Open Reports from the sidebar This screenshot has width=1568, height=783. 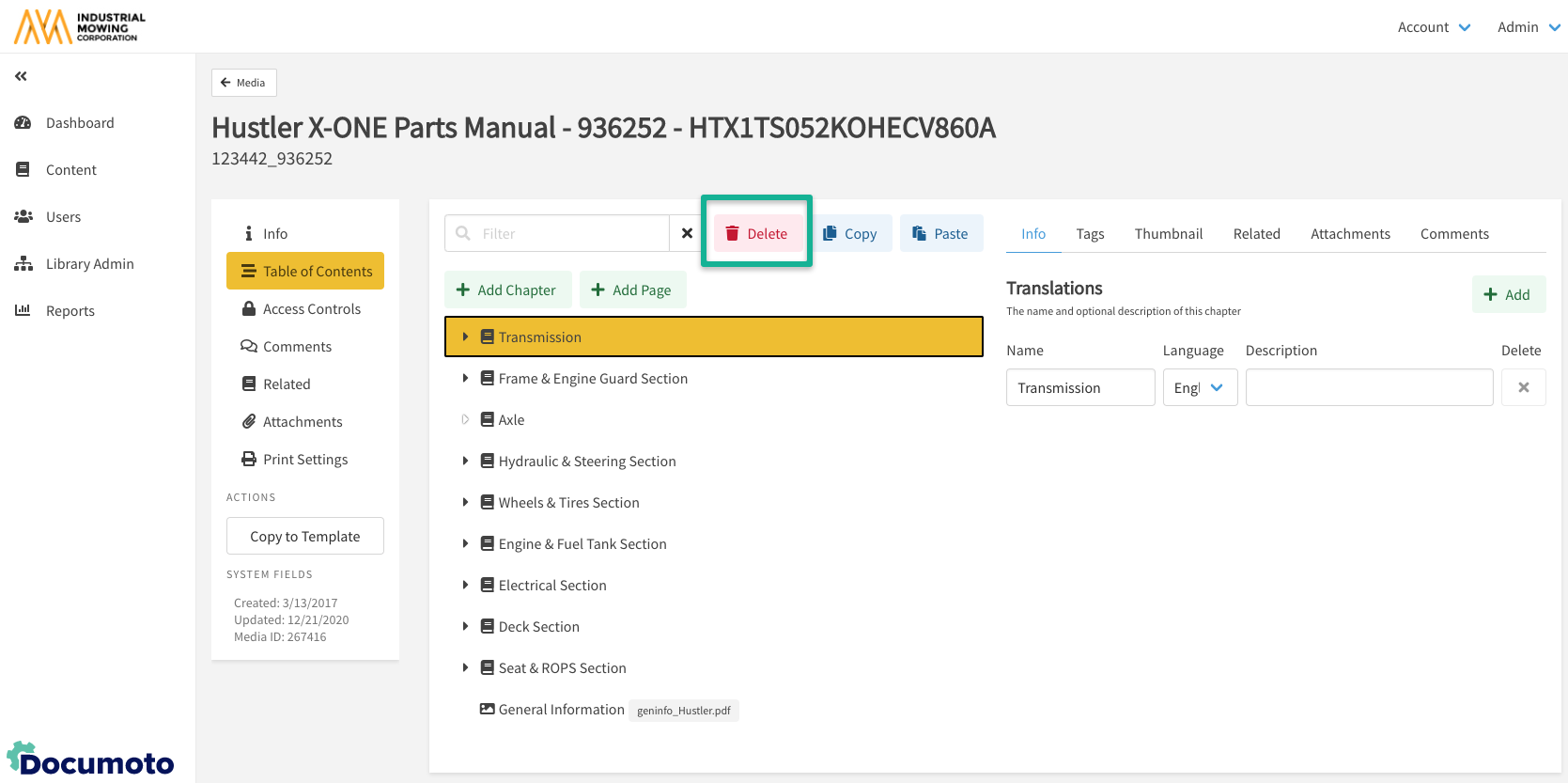coord(70,311)
